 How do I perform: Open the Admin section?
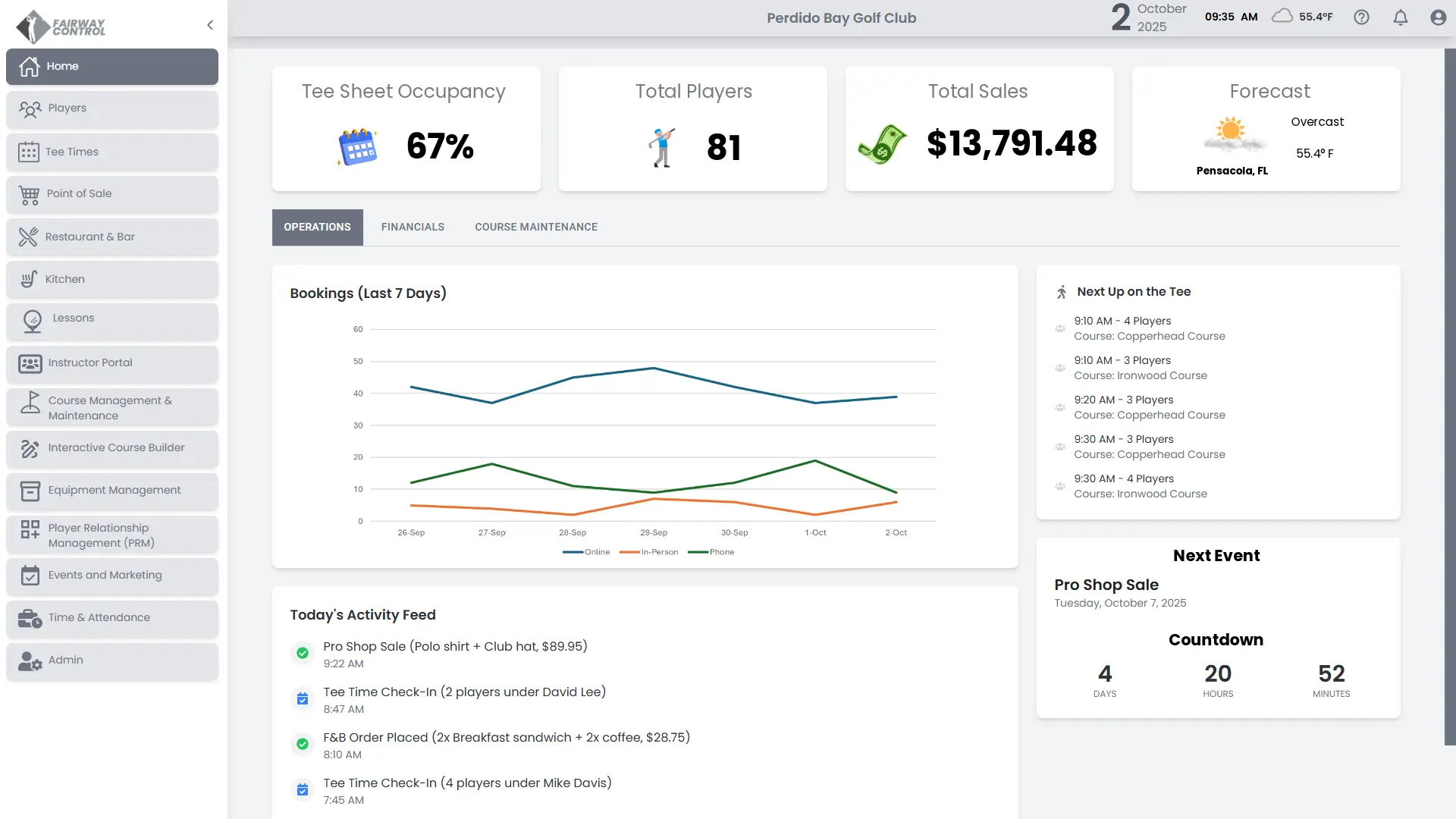[66, 660]
